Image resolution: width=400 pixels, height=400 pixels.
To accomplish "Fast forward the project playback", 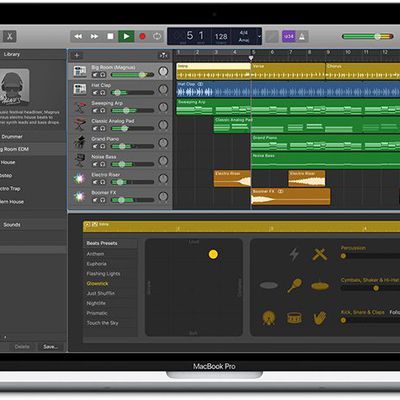I will (x=94, y=36).
